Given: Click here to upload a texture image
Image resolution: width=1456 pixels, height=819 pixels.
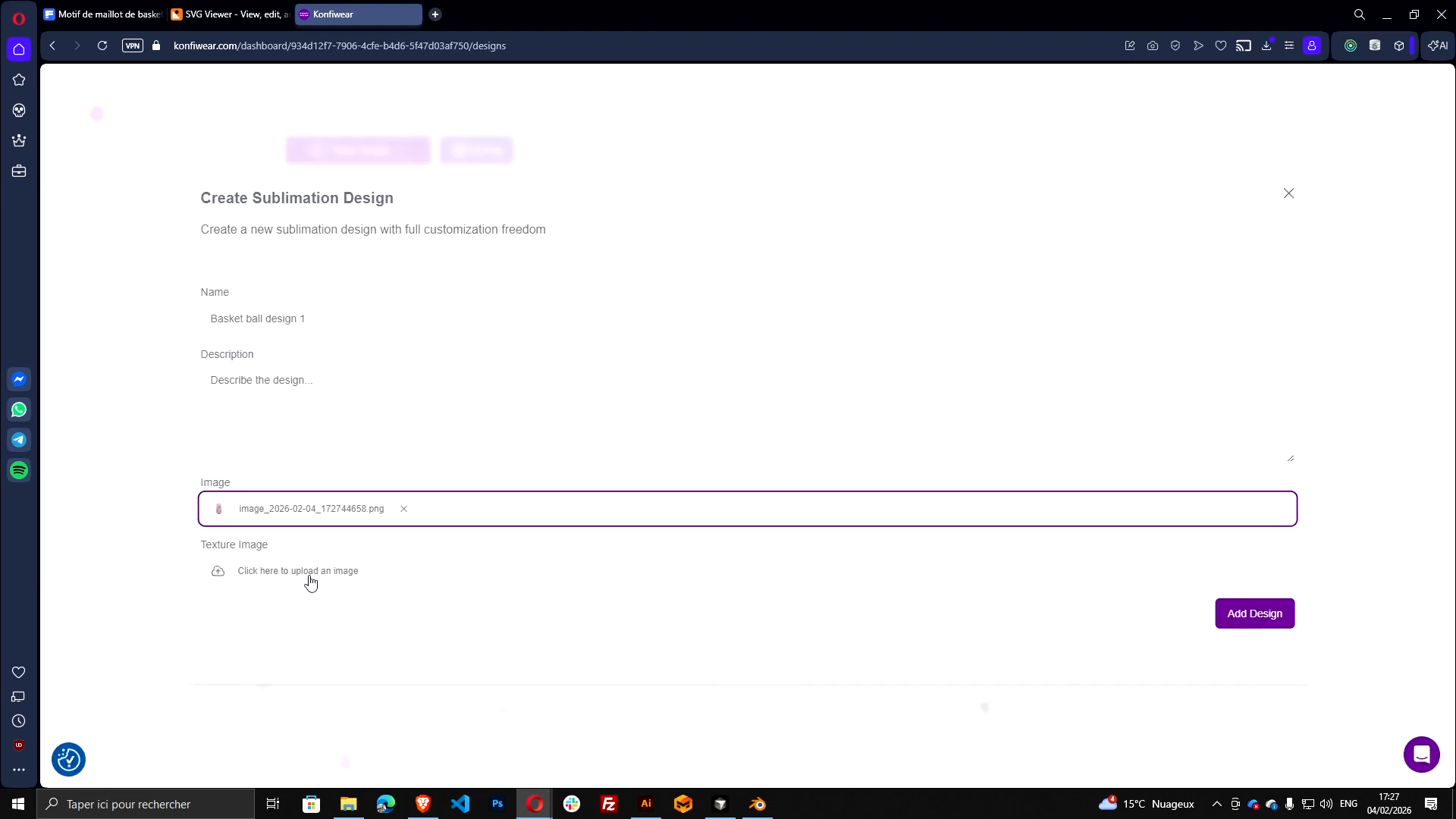Looking at the screenshot, I should (x=298, y=571).
